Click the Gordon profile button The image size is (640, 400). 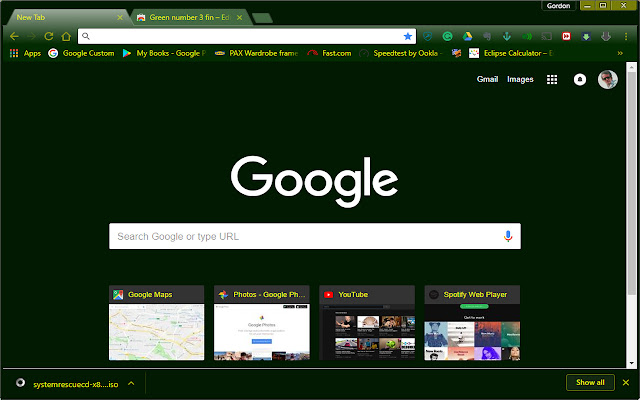[x=558, y=6]
